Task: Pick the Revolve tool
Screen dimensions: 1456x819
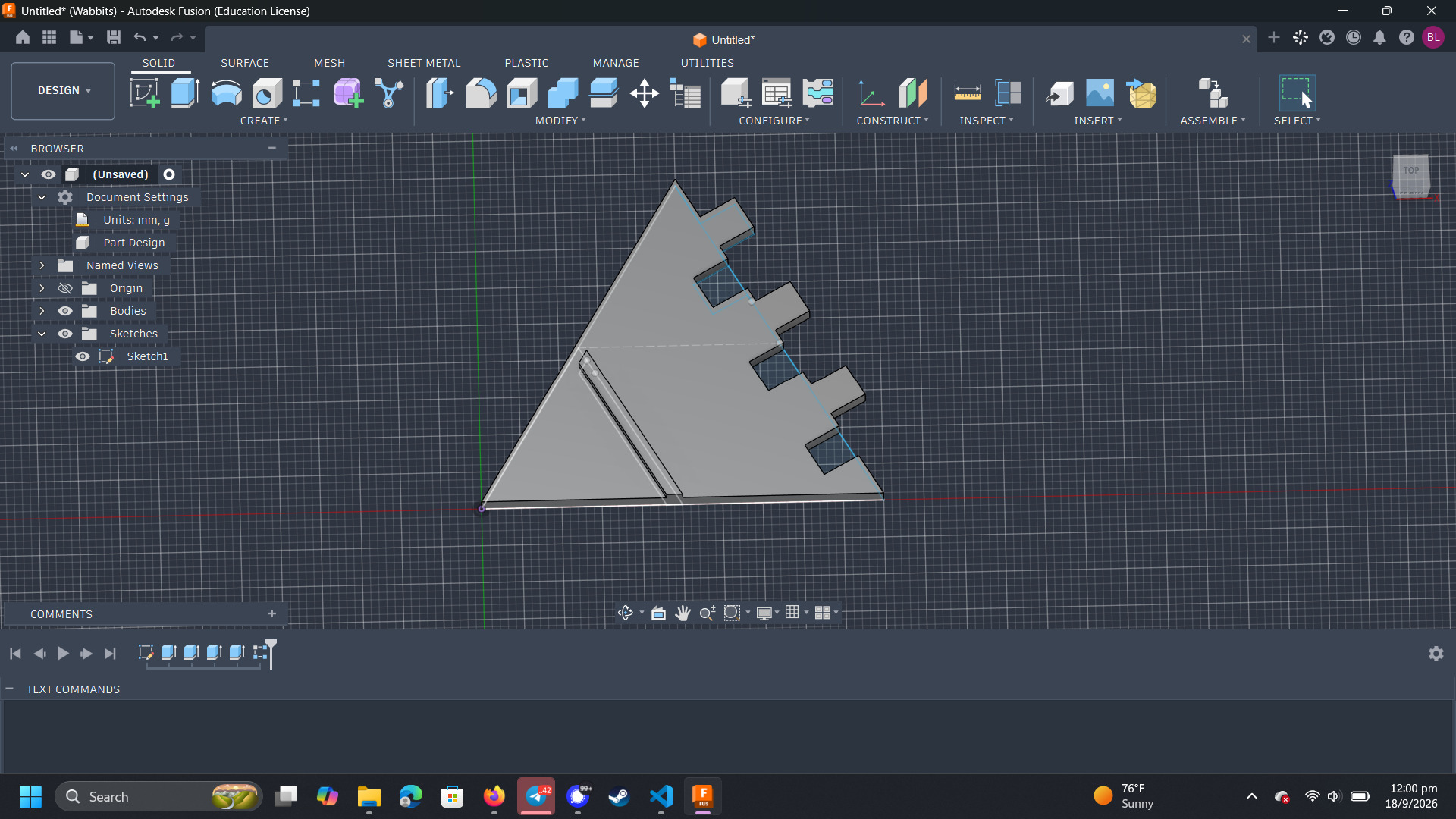Action: [x=226, y=93]
